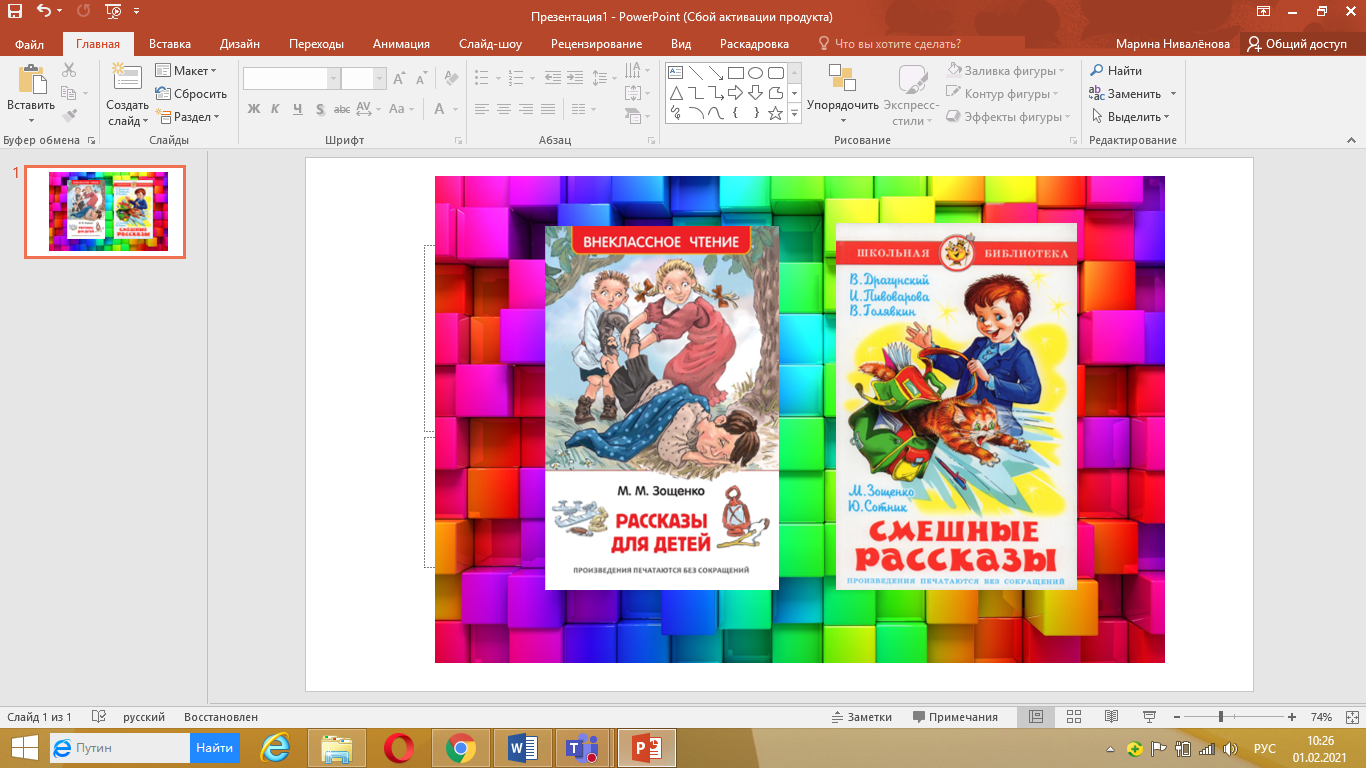Select the text box shape in gallery
The width and height of the screenshot is (1366, 768).
click(675, 73)
